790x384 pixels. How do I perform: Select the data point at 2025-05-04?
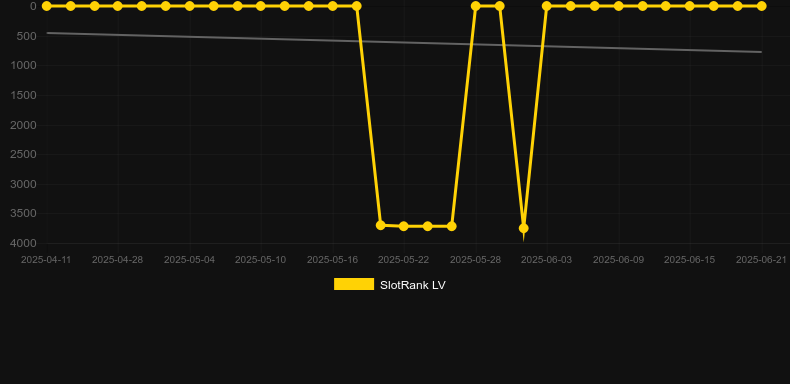189,6
